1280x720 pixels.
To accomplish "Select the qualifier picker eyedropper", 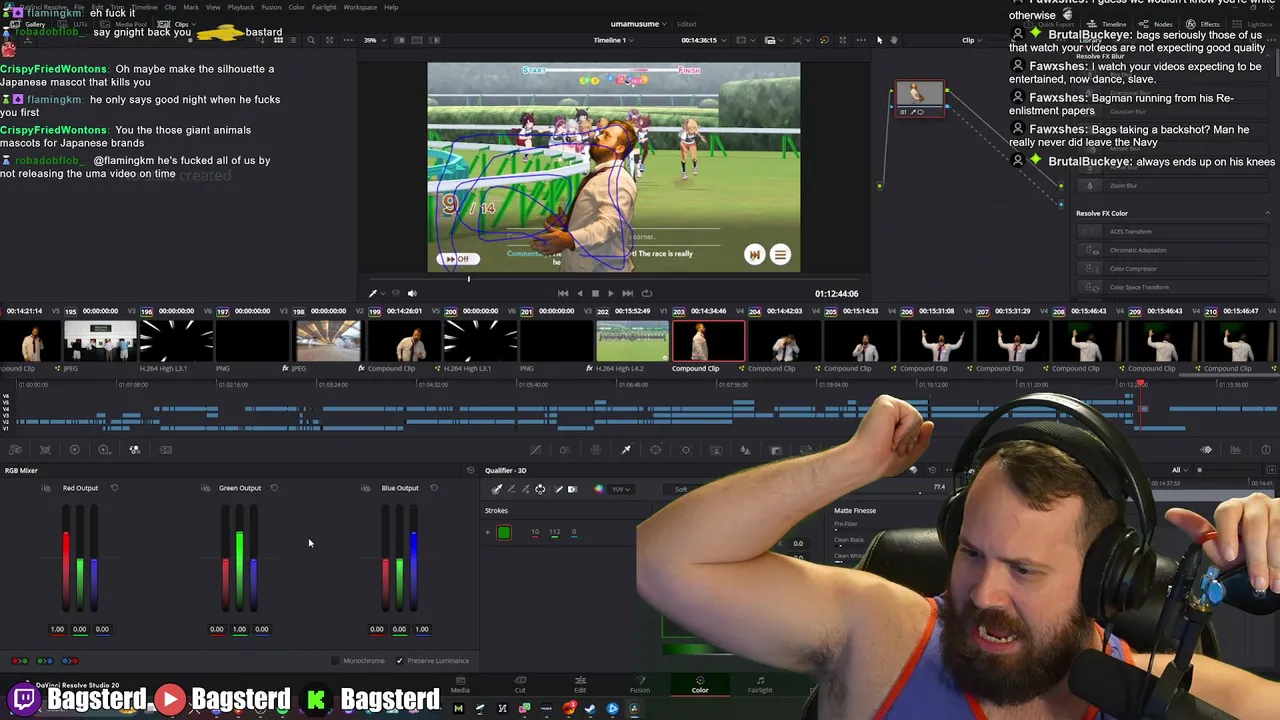I will pos(497,489).
